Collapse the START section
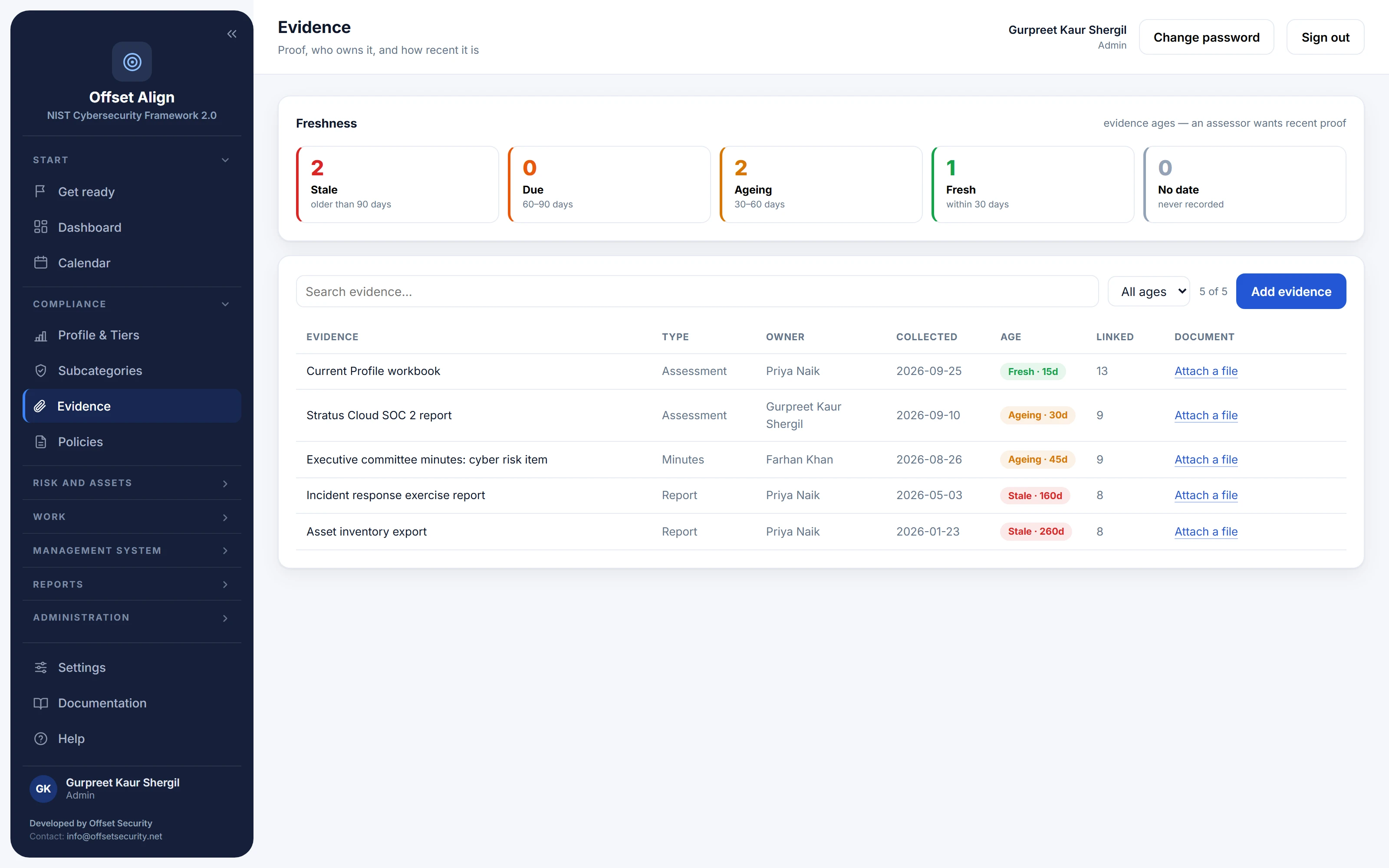 (132, 160)
